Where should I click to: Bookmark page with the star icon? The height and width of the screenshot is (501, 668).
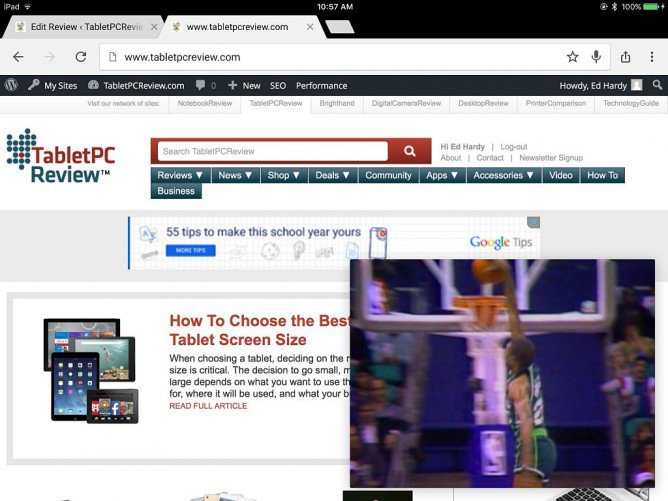click(573, 57)
